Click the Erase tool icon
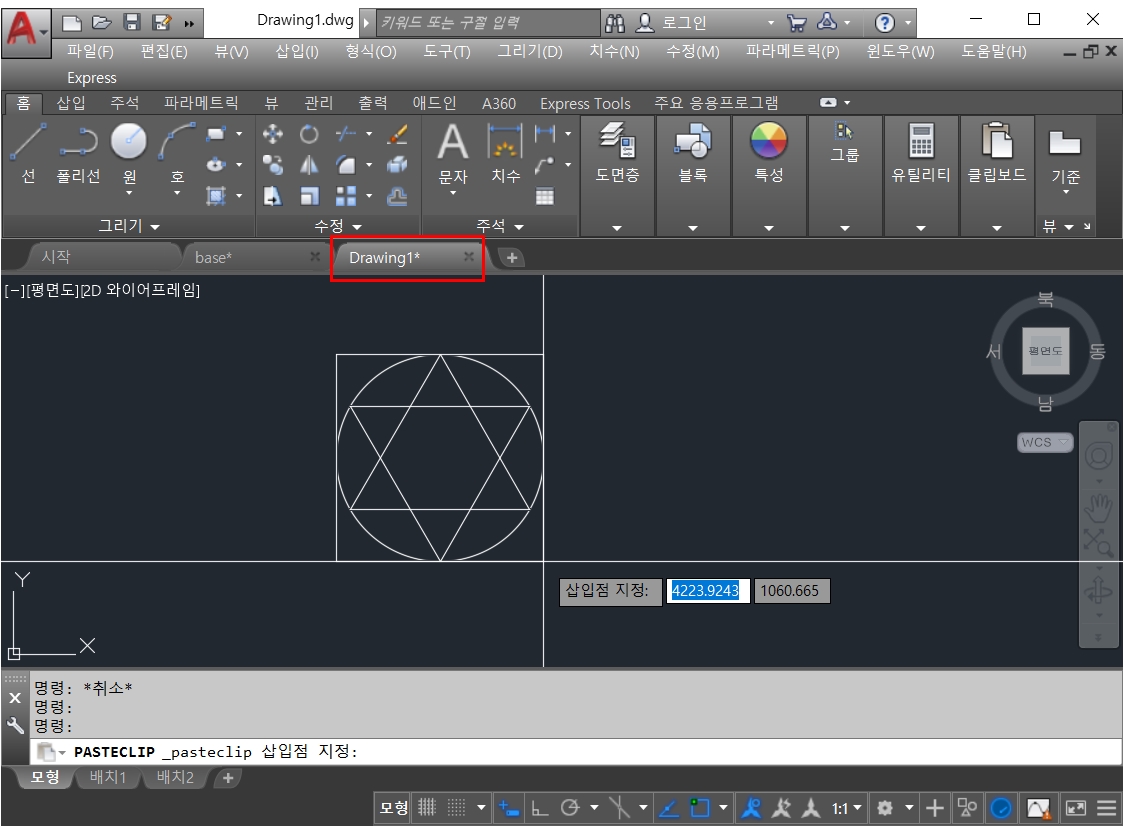 pos(397,134)
